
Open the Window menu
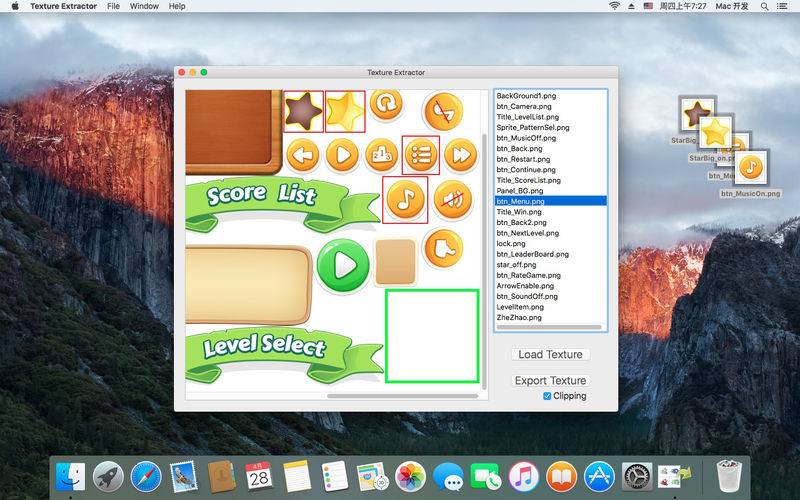(144, 6)
